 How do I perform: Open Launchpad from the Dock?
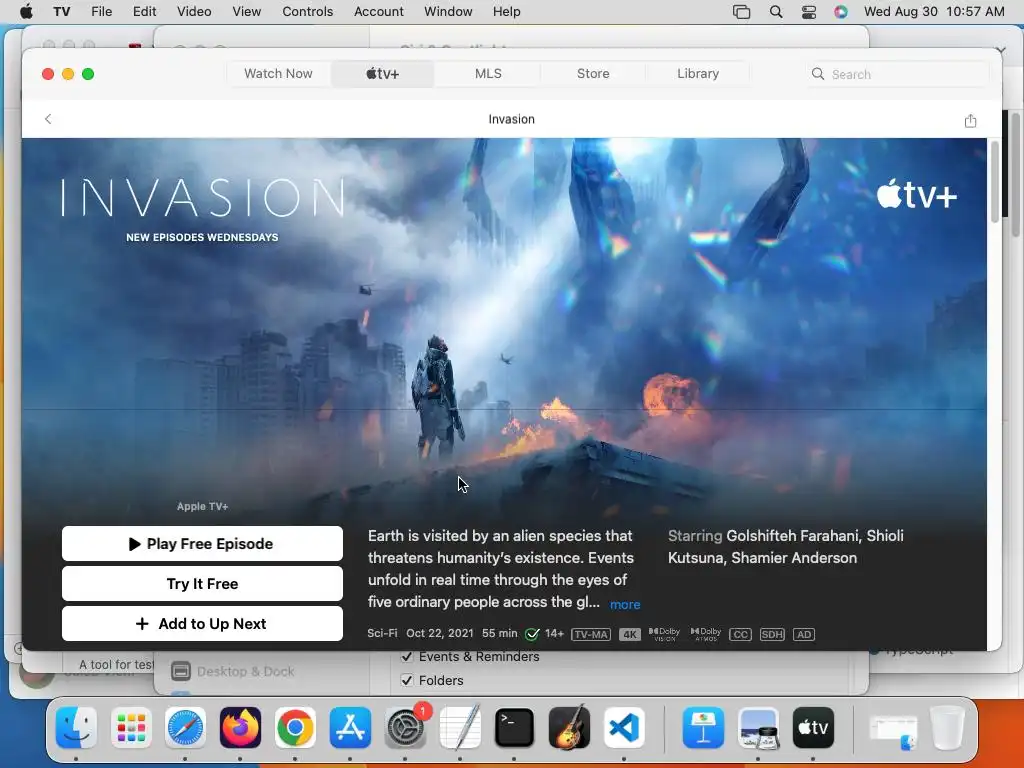click(131, 727)
